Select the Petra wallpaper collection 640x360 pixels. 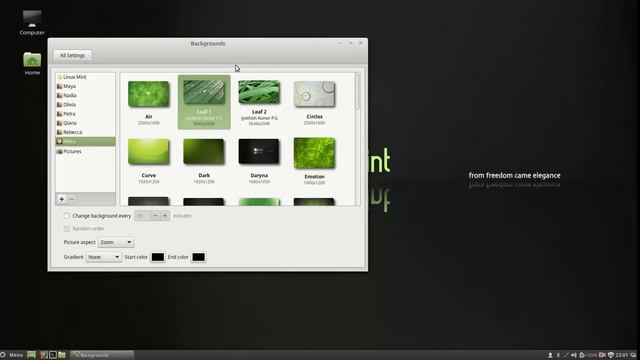click(x=85, y=113)
